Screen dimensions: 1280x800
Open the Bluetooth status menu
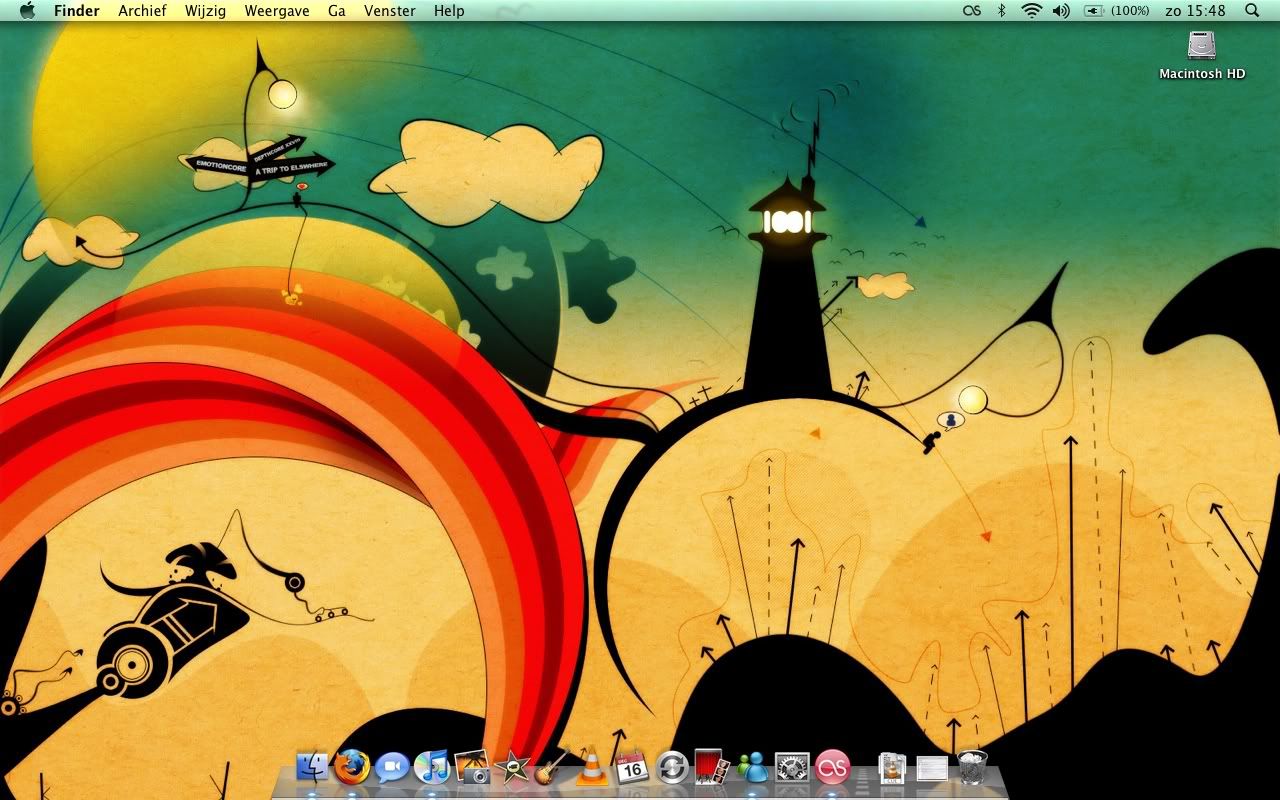(1001, 11)
